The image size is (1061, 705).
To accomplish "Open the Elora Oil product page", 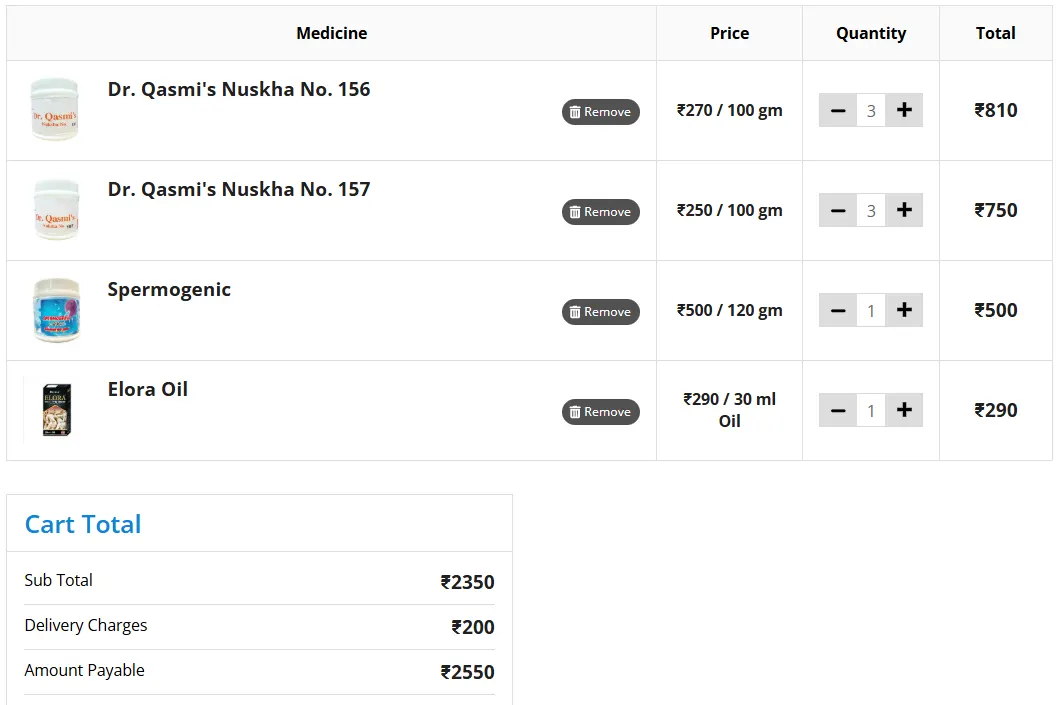I will tap(148, 389).
